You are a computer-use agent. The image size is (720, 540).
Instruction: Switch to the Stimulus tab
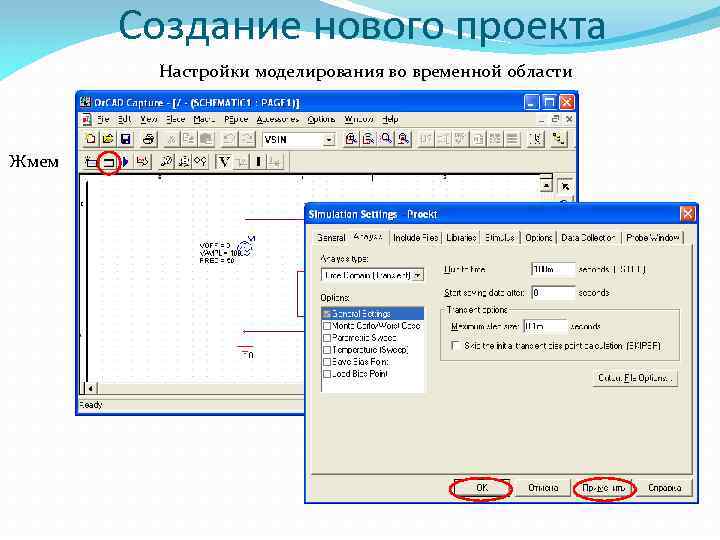500,238
